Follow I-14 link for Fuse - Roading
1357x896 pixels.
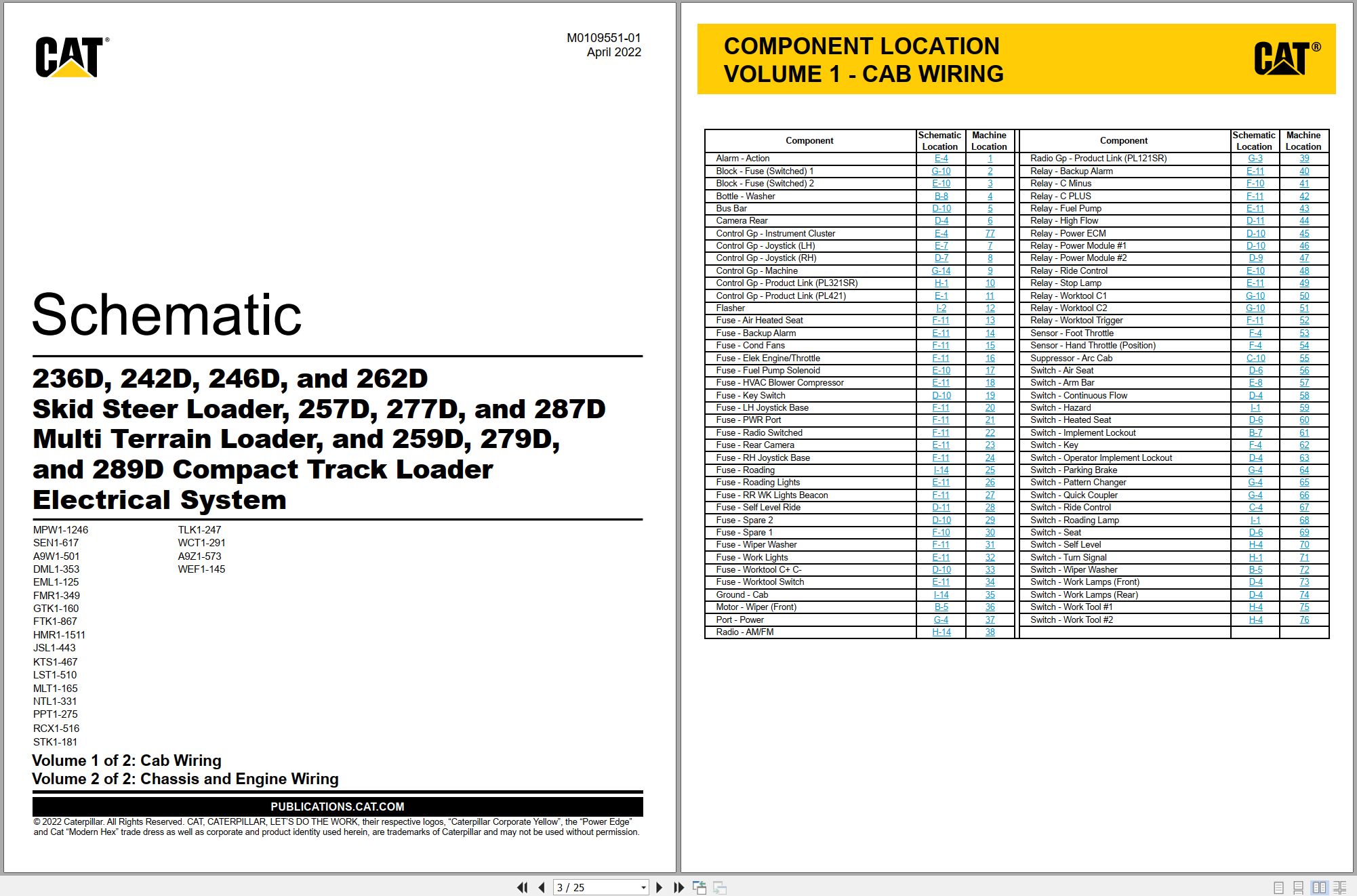[x=941, y=470]
